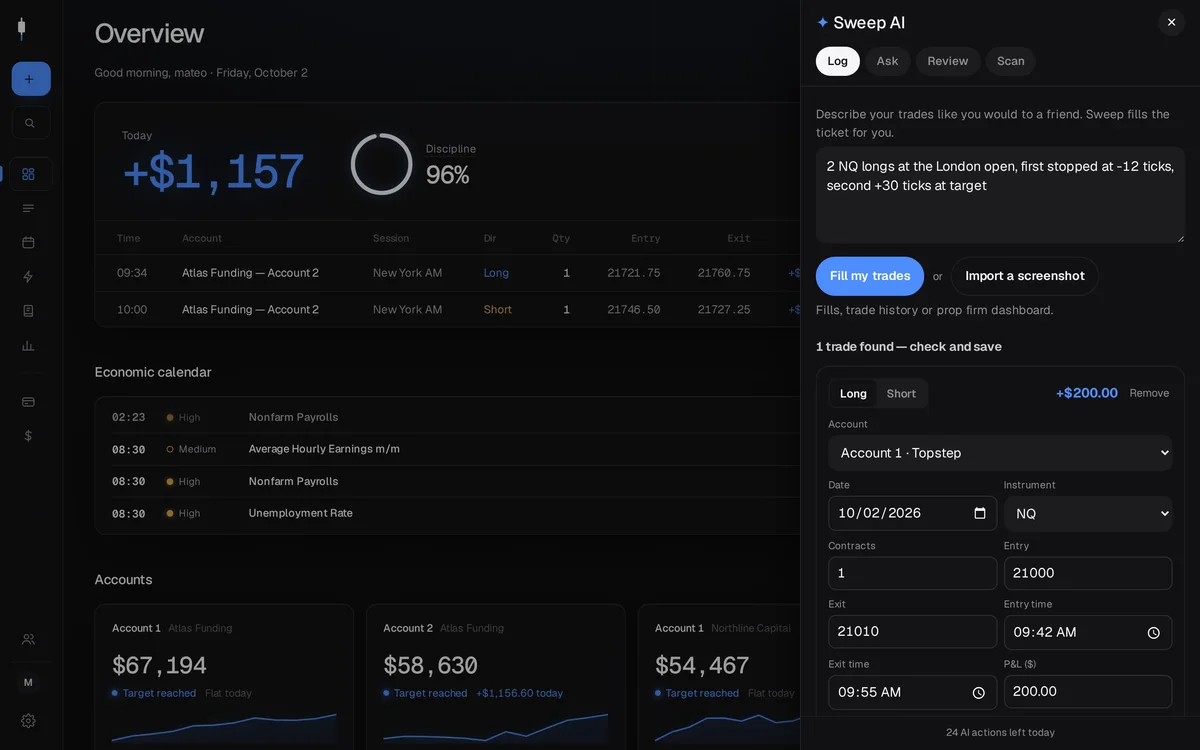Click the Session column header

click(391, 238)
